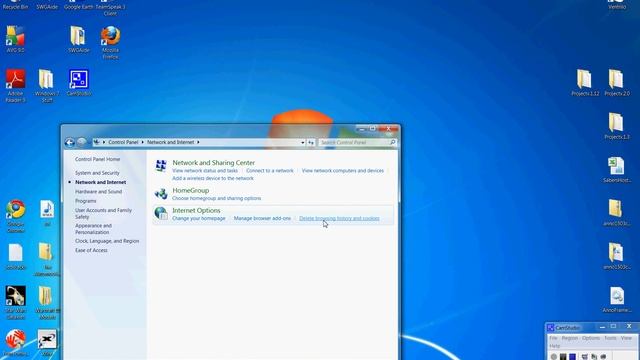Refresh the Control Panel address bar

(311, 142)
